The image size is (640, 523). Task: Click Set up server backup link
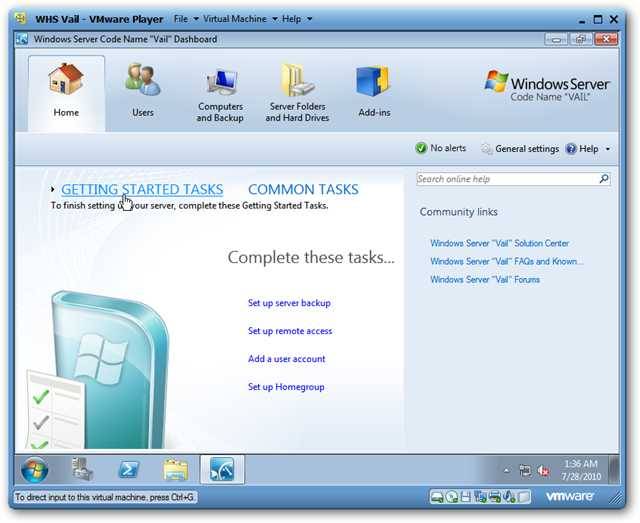(289, 303)
